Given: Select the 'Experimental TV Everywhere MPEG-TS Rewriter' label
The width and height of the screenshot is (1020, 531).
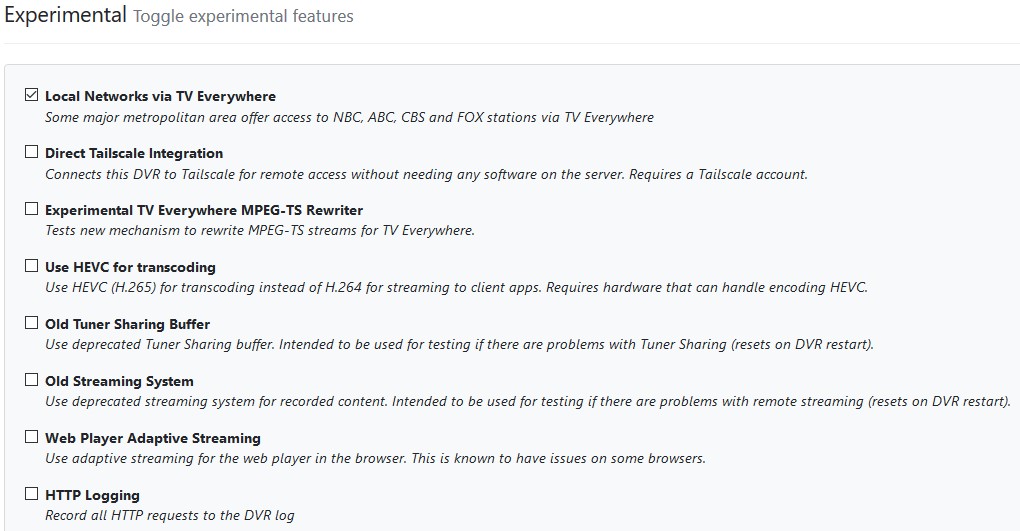Looking at the screenshot, I should 204,211.
